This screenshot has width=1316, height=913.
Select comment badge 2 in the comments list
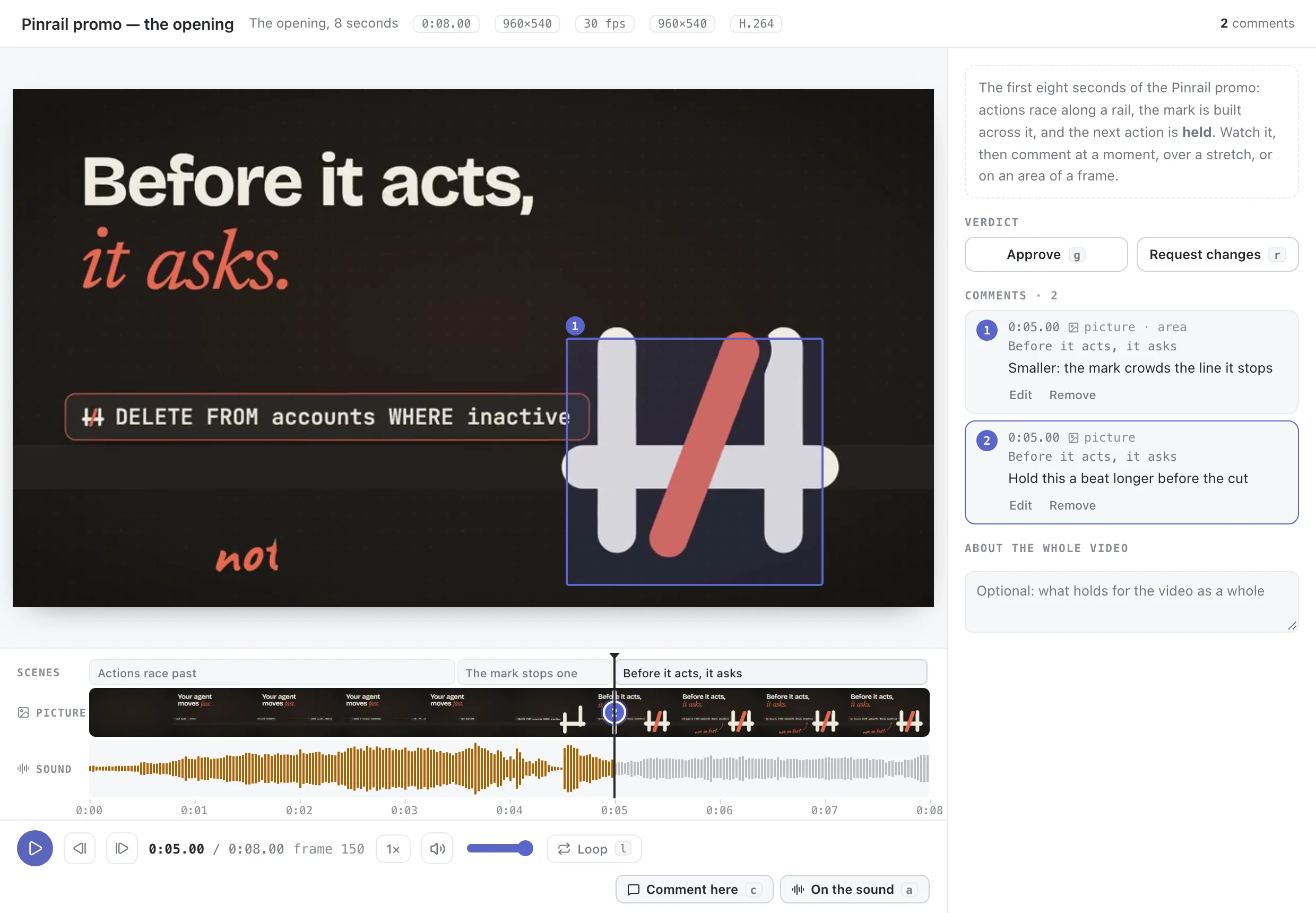click(986, 441)
